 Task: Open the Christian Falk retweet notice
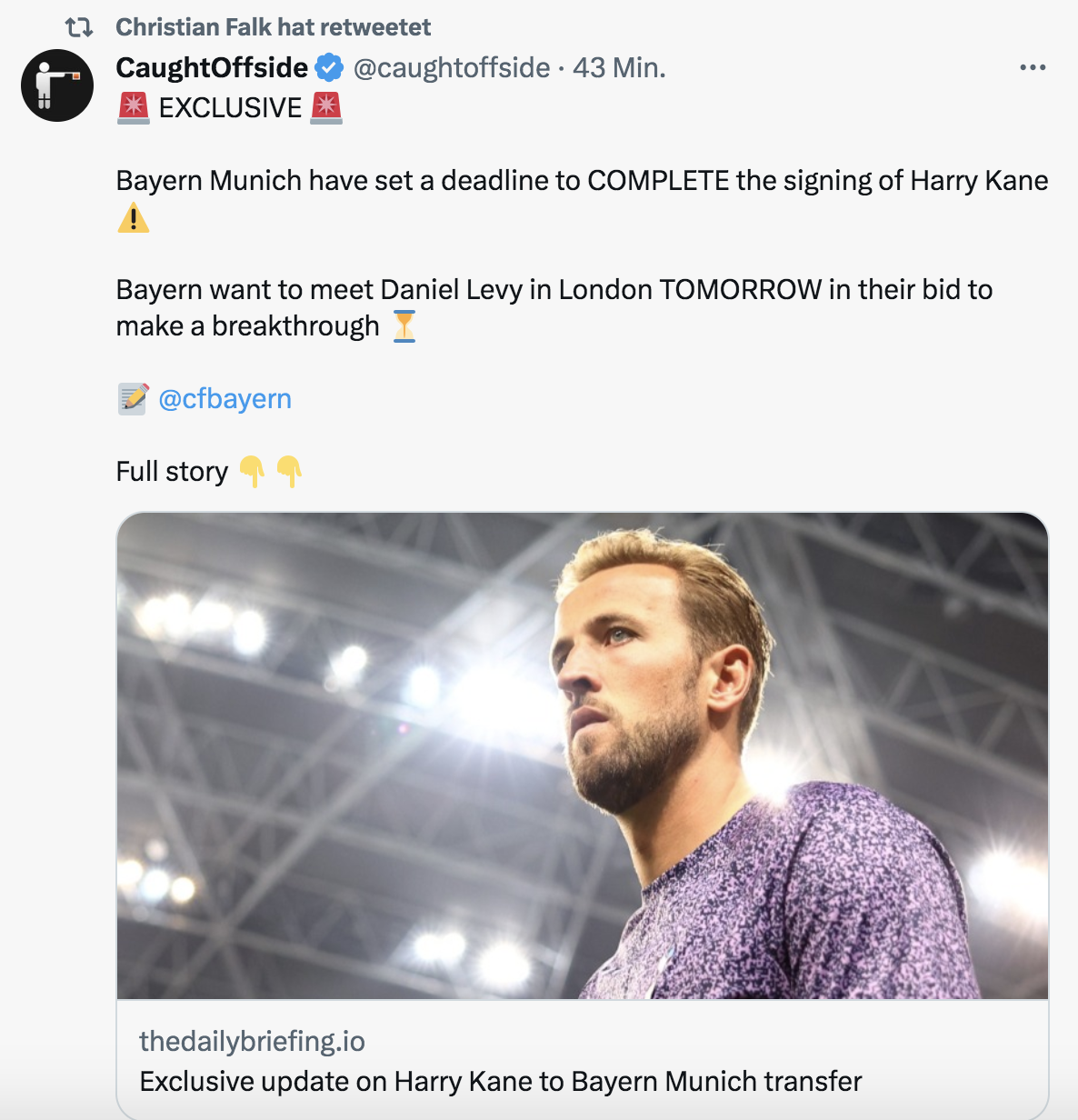(x=273, y=27)
